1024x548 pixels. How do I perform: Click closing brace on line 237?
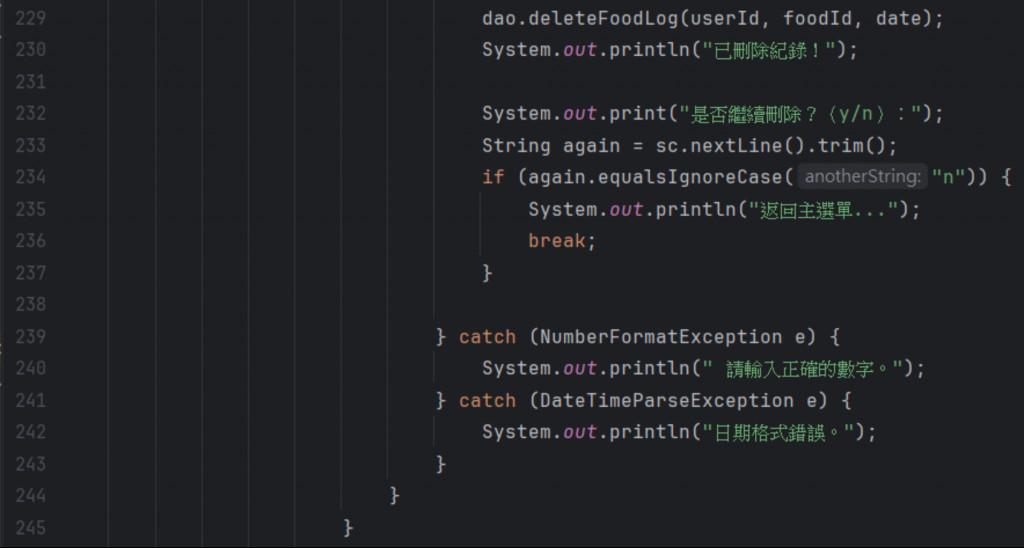pos(487,273)
